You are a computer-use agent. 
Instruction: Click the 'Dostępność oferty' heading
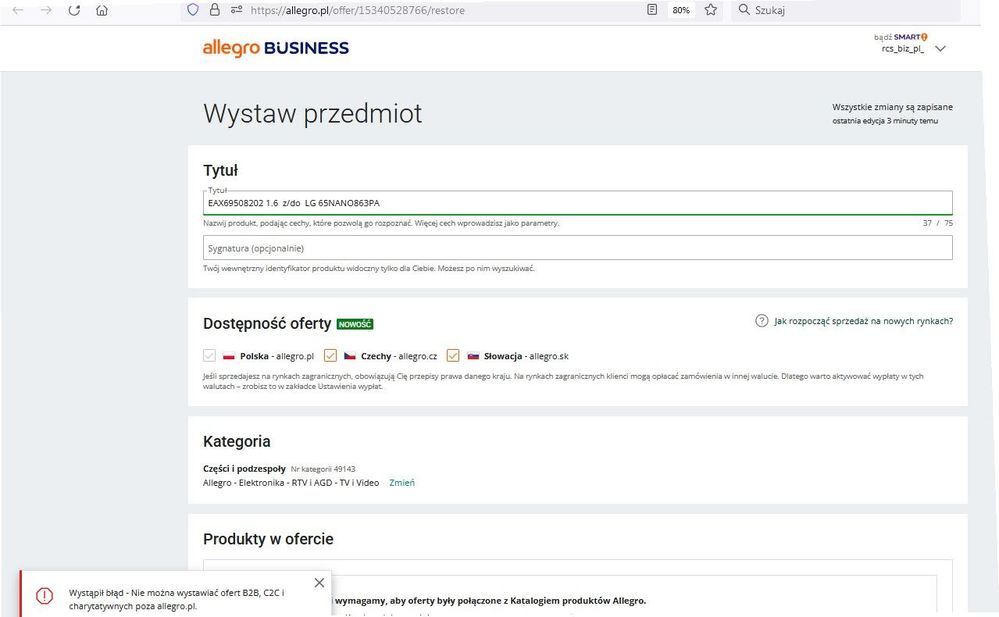point(267,324)
